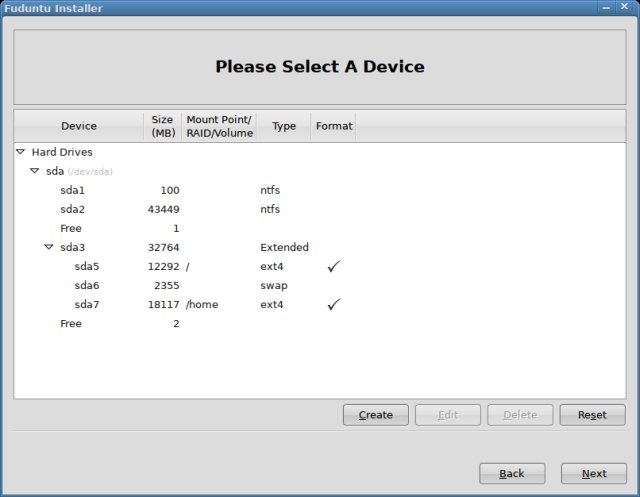640x497 pixels.
Task: Click the 43449 size value
Action: click(163, 209)
